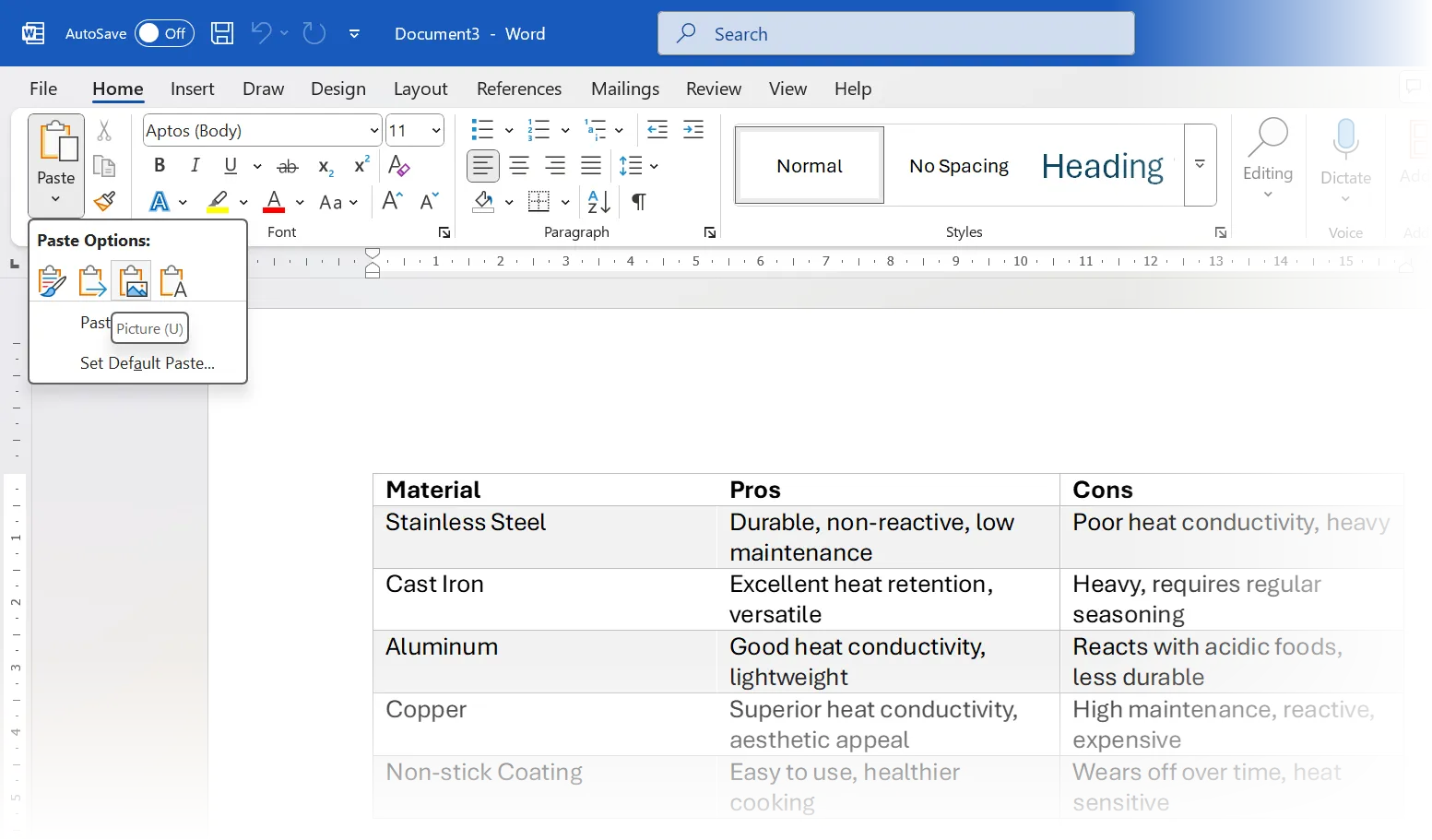Activate the Format Painter
This screenshot has height=840, width=1432.
tap(104, 201)
